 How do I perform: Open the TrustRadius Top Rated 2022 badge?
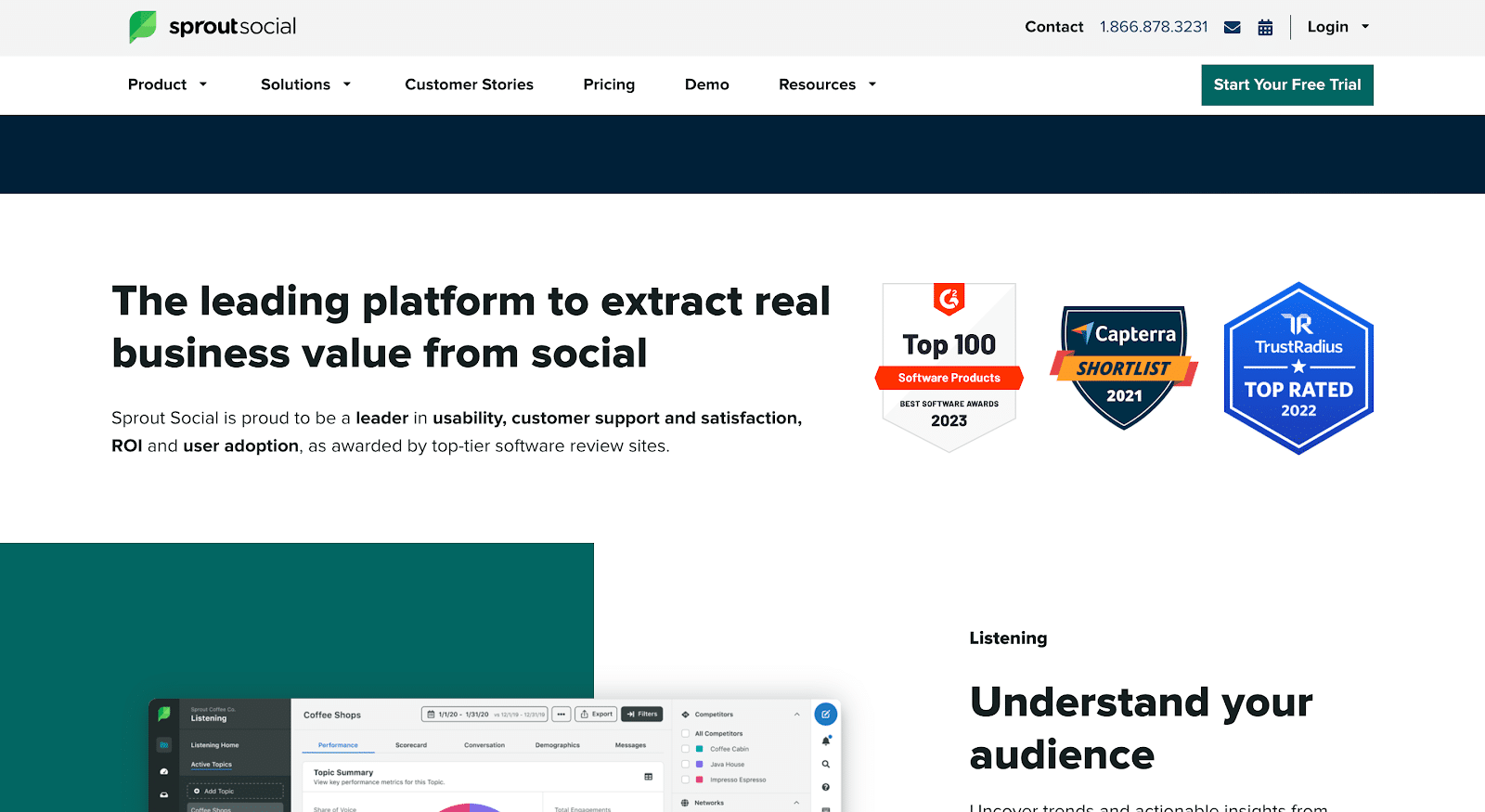coord(1298,368)
